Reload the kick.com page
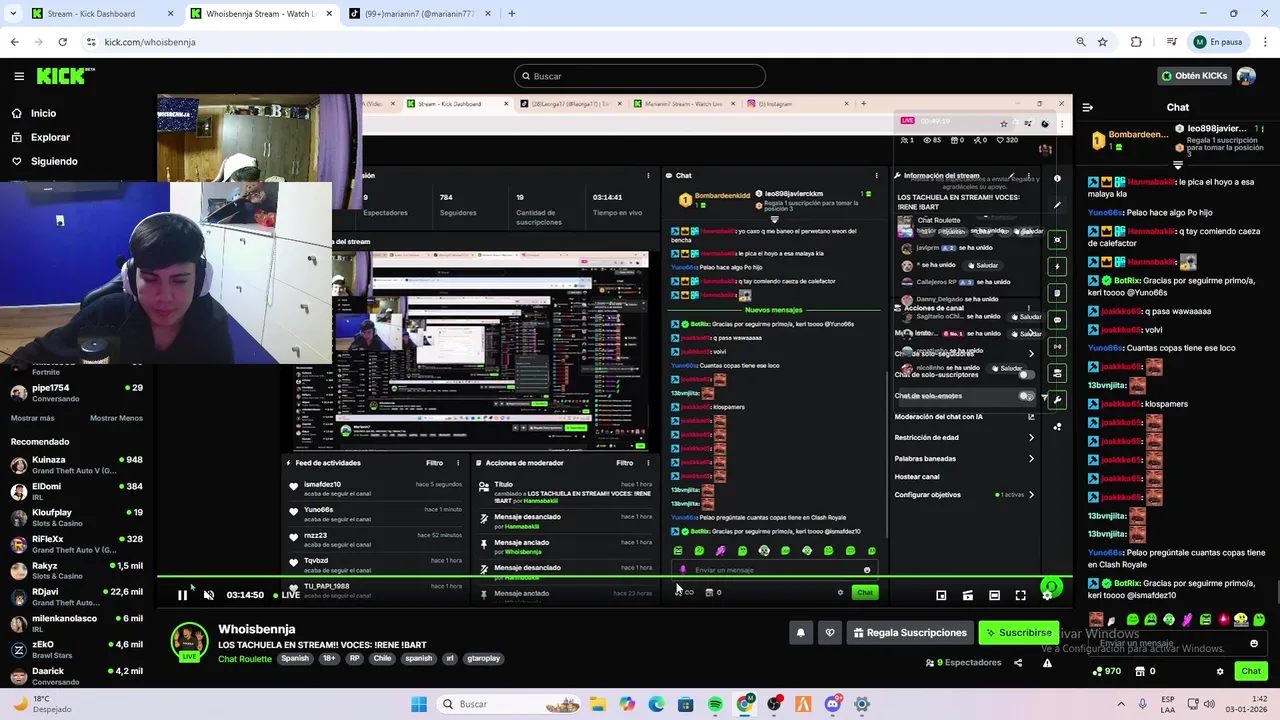The width and height of the screenshot is (1280, 720). click(62, 42)
